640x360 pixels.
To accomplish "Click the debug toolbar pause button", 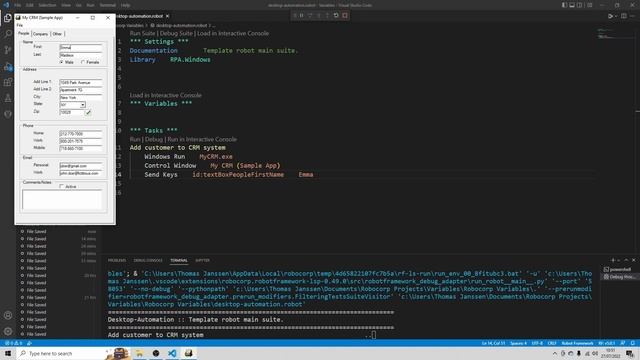I will click(x=302, y=16).
